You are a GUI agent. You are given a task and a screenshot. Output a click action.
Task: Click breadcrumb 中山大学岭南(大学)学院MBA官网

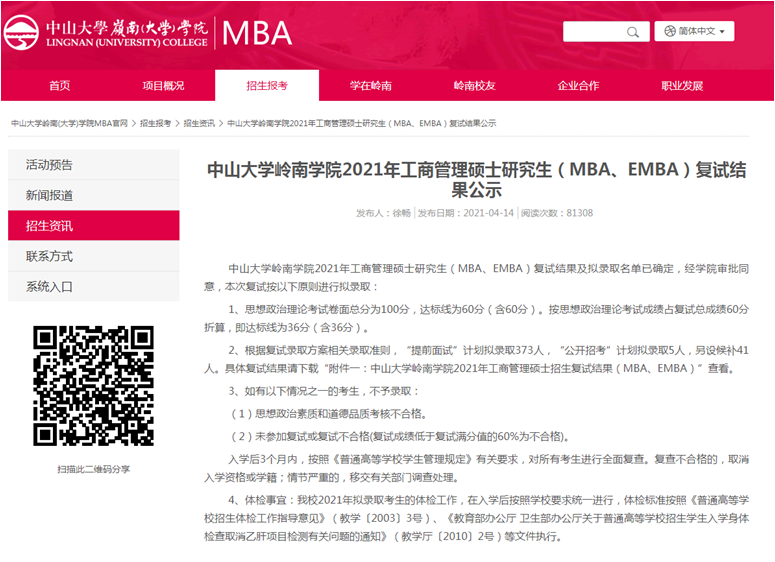point(69,123)
